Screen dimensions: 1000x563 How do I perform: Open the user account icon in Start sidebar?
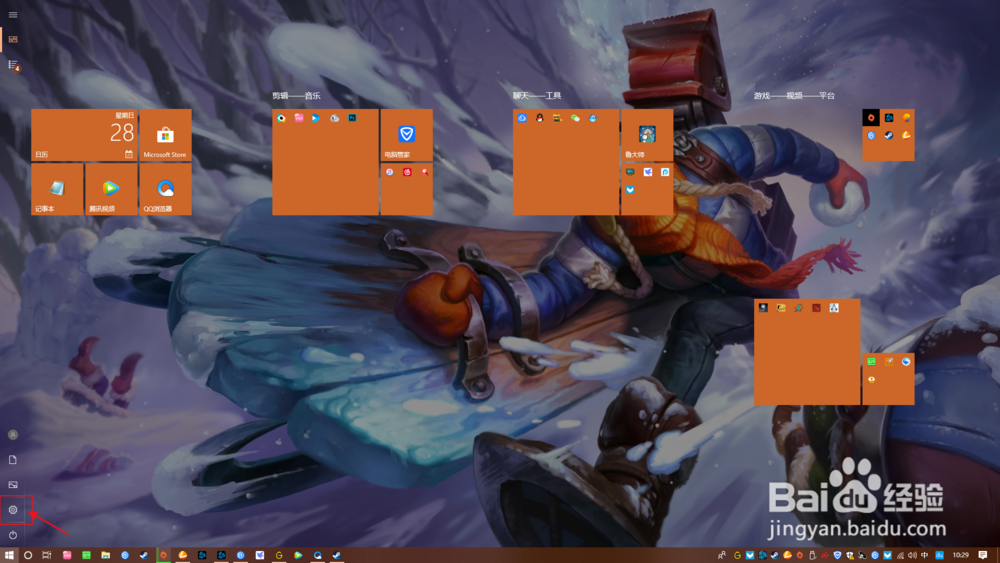13,435
